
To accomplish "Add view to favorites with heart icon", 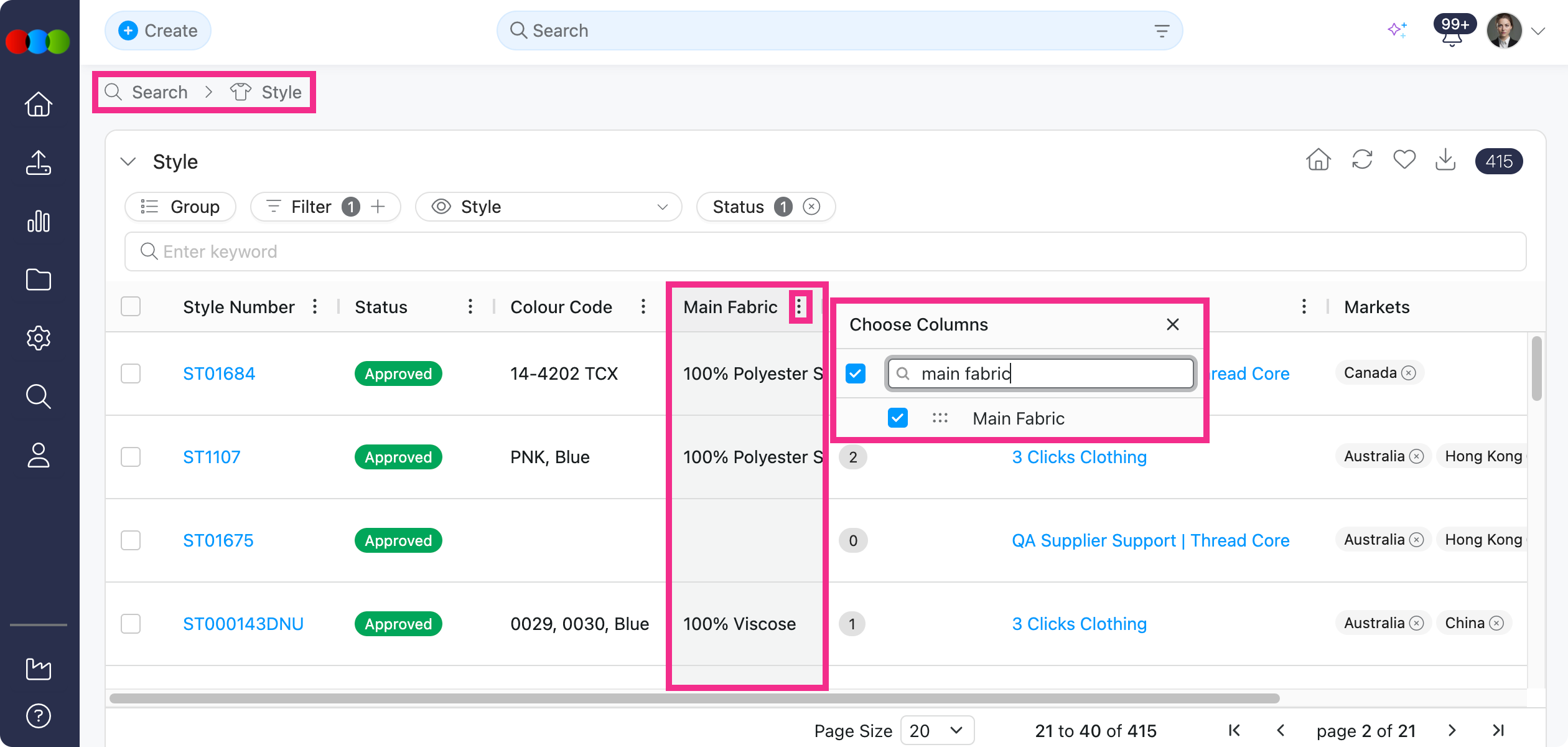I will coord(1404,161).
